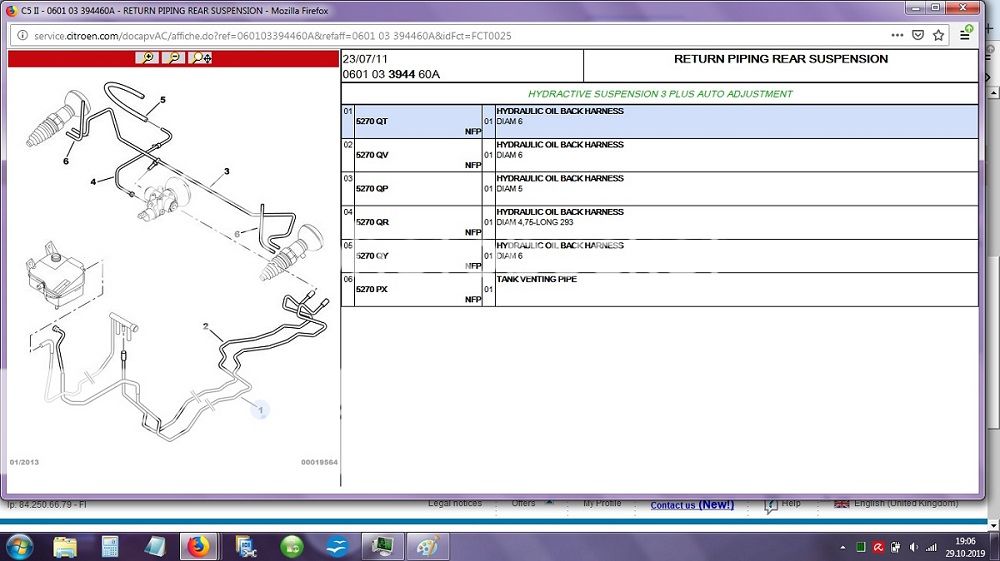Bookmark this page with the star
This screenshot has width=1000, height=561.
pos(938,35)
